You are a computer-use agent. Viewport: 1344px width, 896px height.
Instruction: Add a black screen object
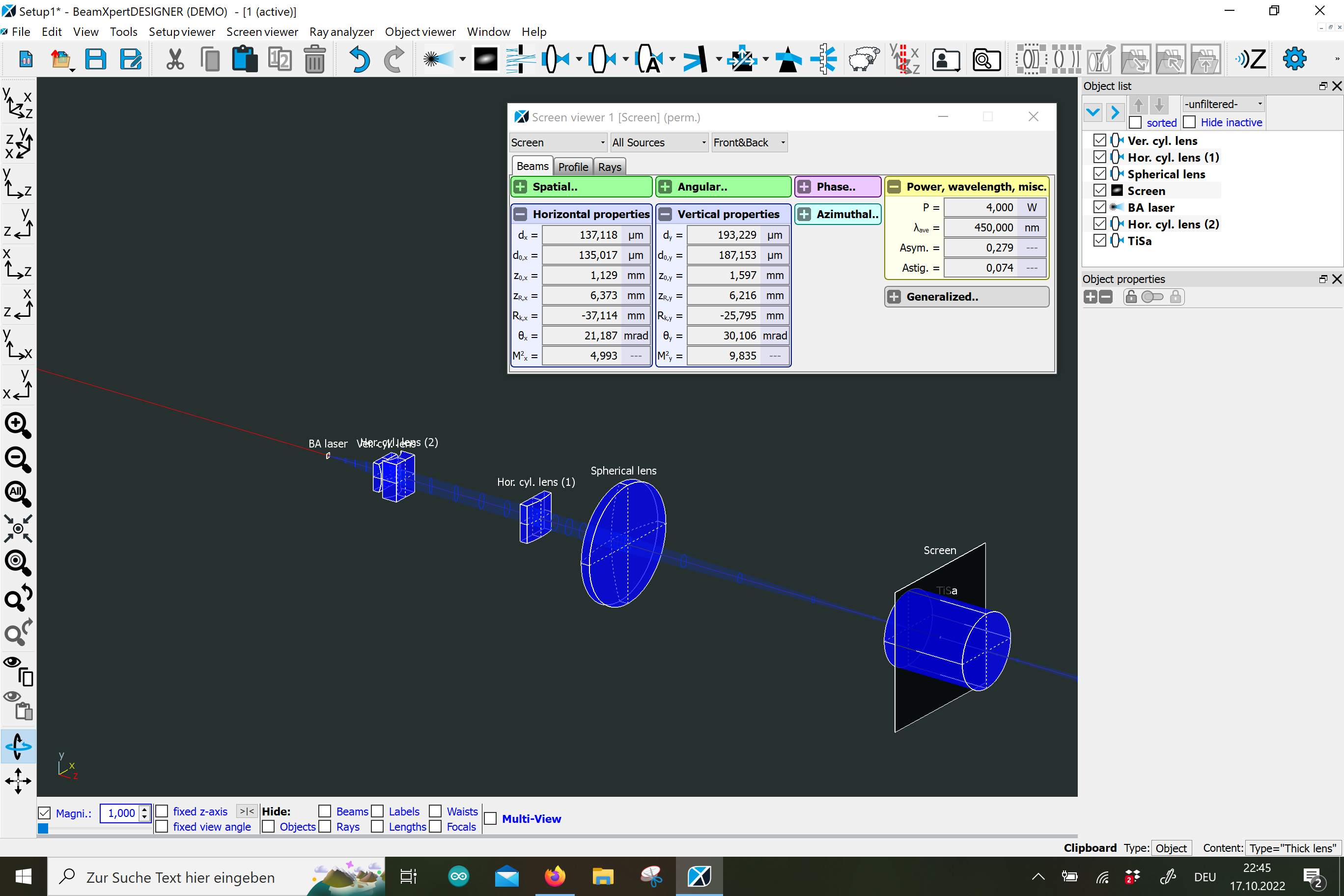pos(485,59)
